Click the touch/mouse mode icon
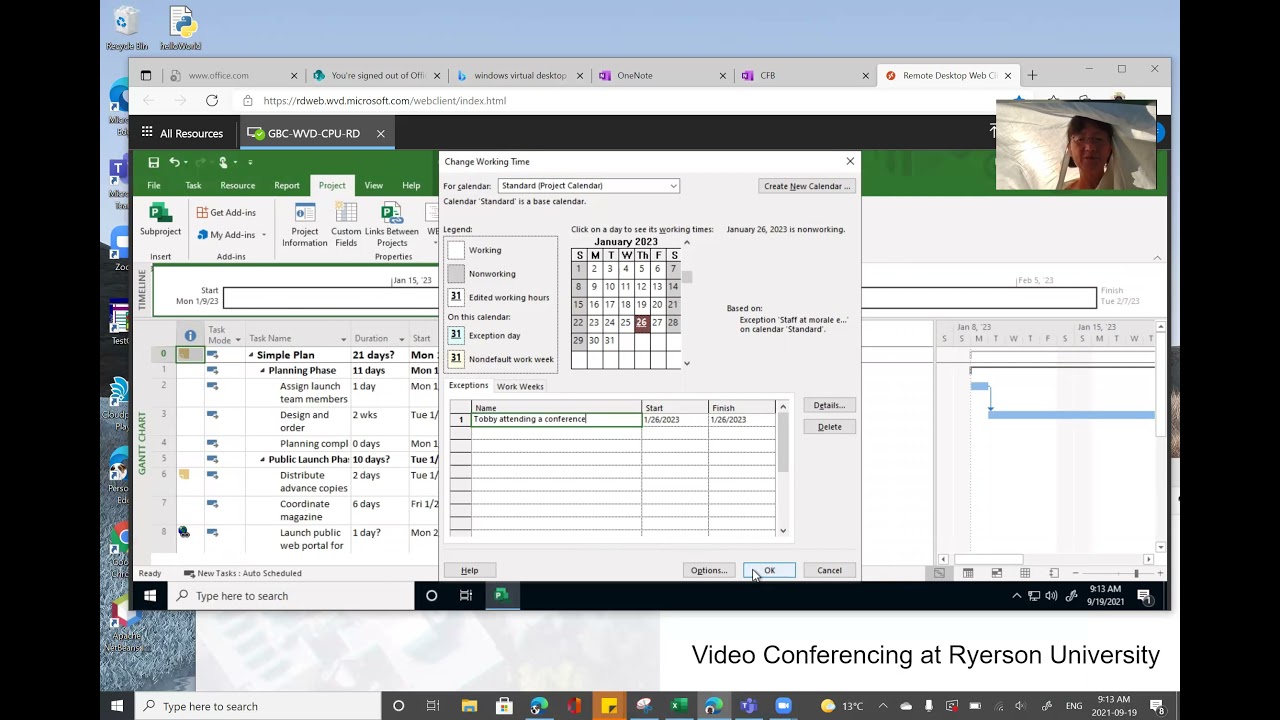The width and height of the screenshot is (1280, 720). 224,162
